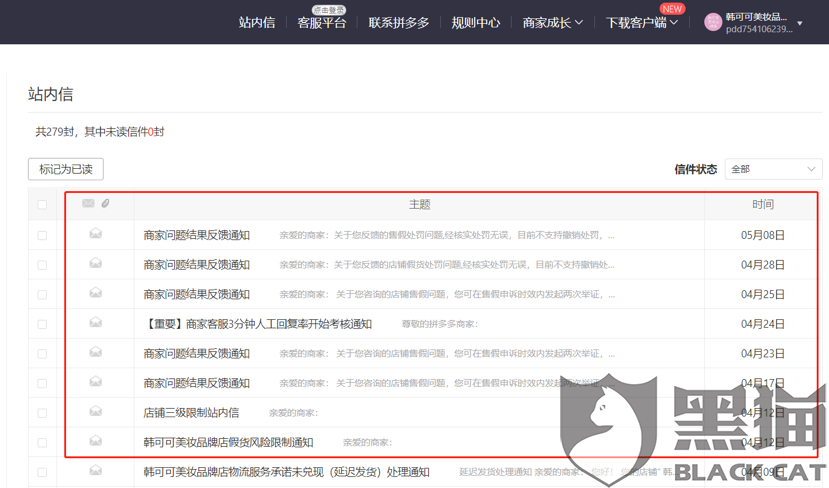Click 点击登录 badge above 客服平台
Screen dimensions: 829x488
point(329,10)
